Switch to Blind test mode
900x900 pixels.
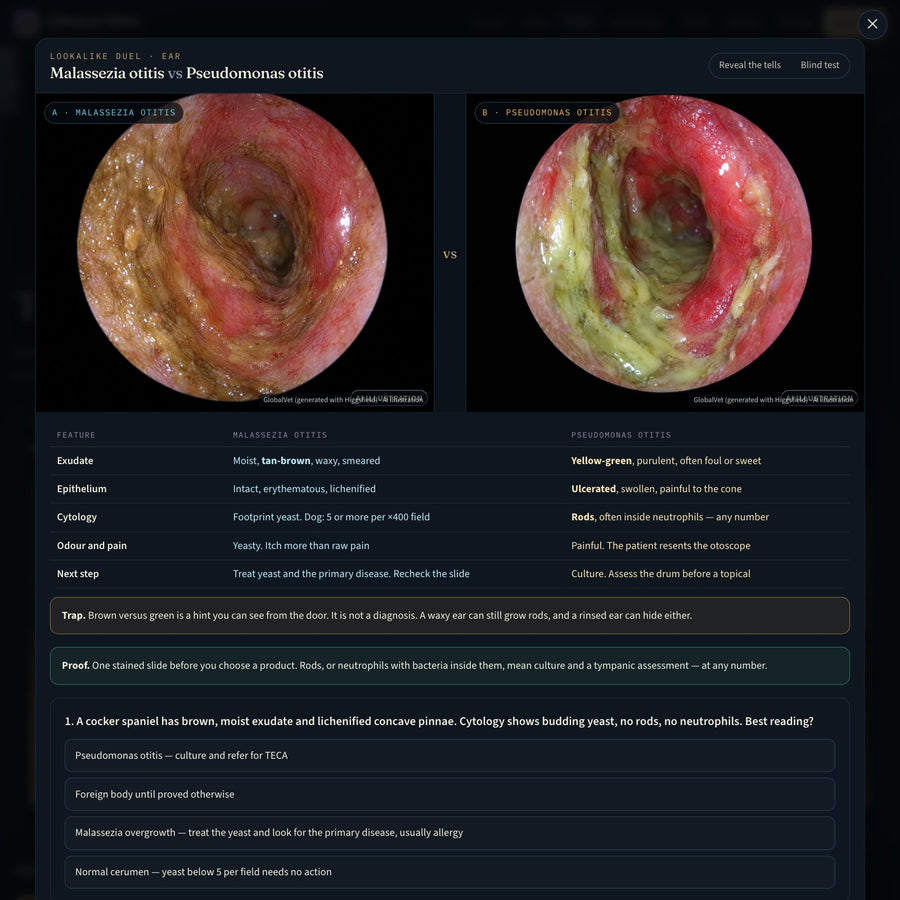(820, 65)
